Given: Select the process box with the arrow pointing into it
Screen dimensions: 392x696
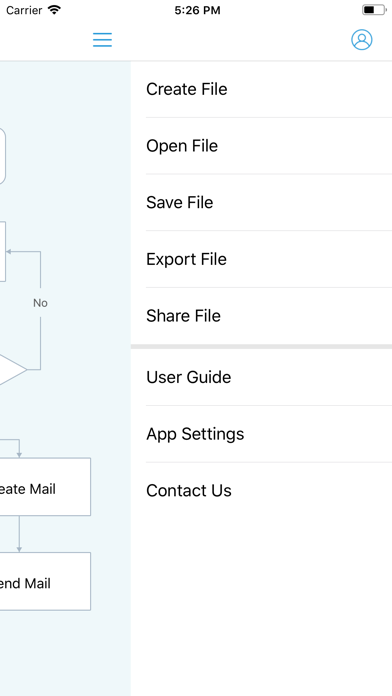Looking at the screenshot, I should [3, 252].
